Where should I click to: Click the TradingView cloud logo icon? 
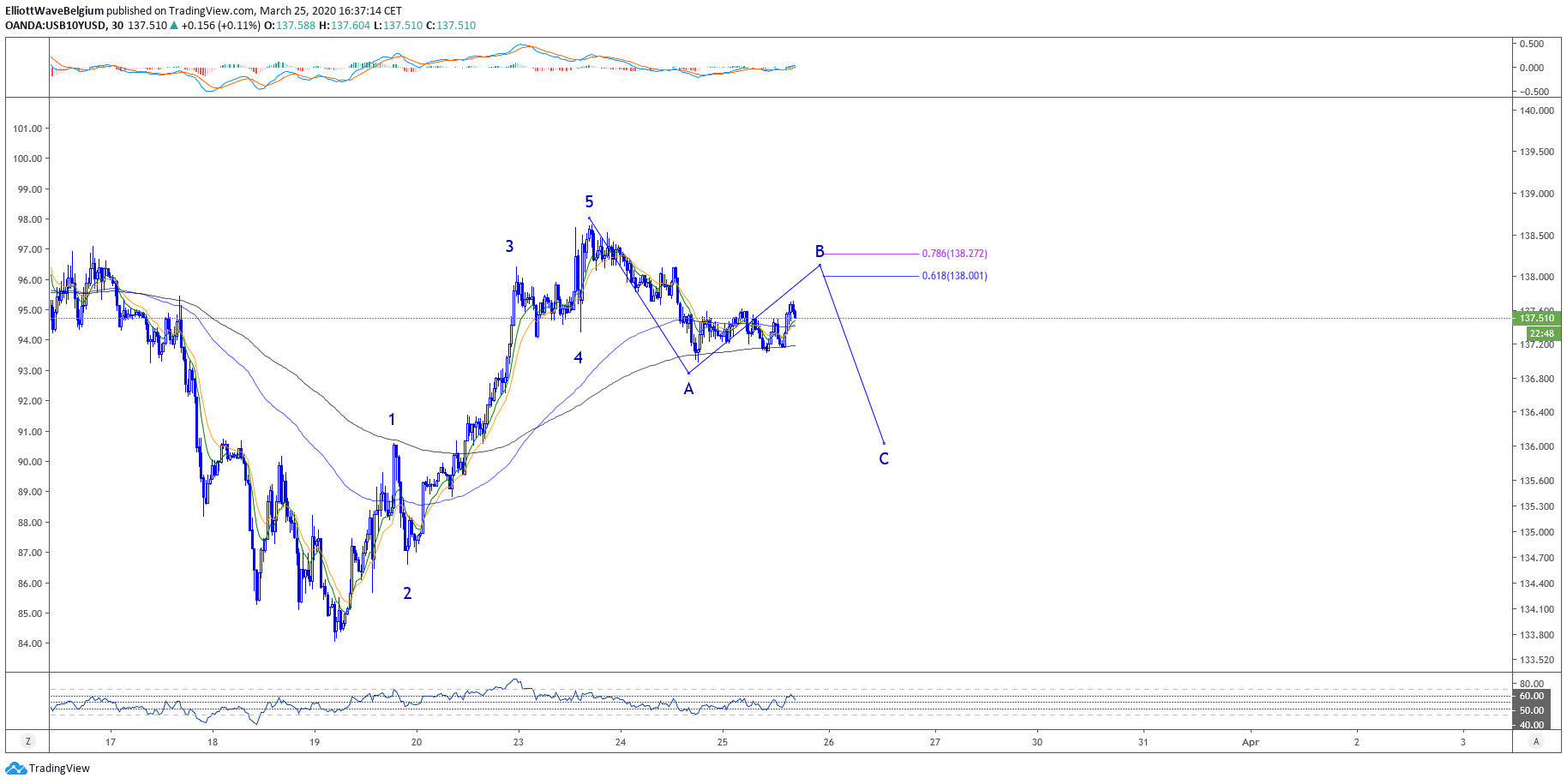tap(15, 769)
